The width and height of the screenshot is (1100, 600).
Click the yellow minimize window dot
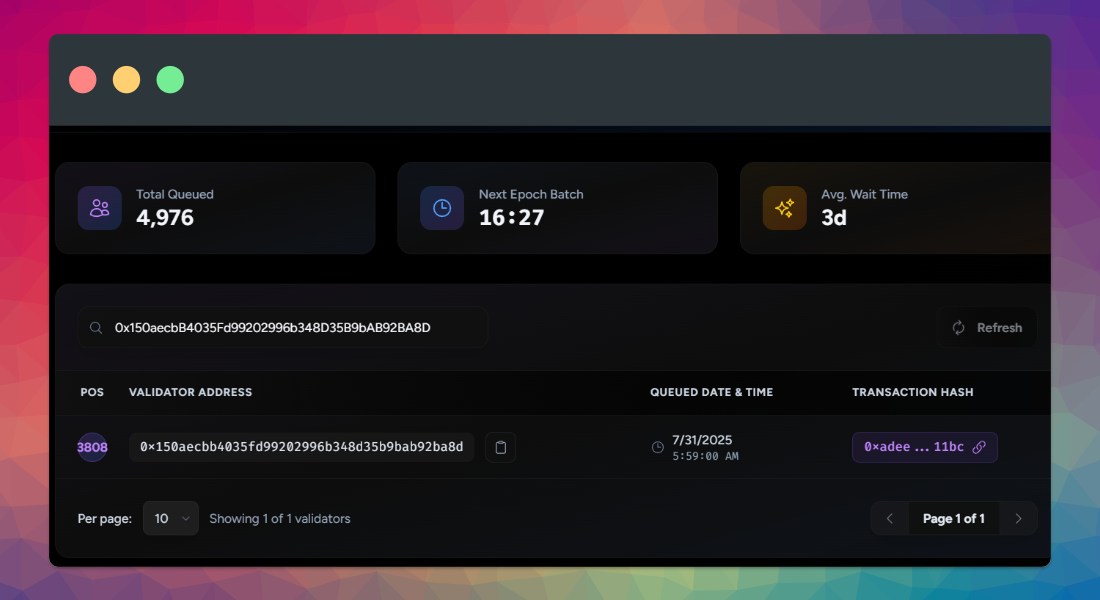126,80
